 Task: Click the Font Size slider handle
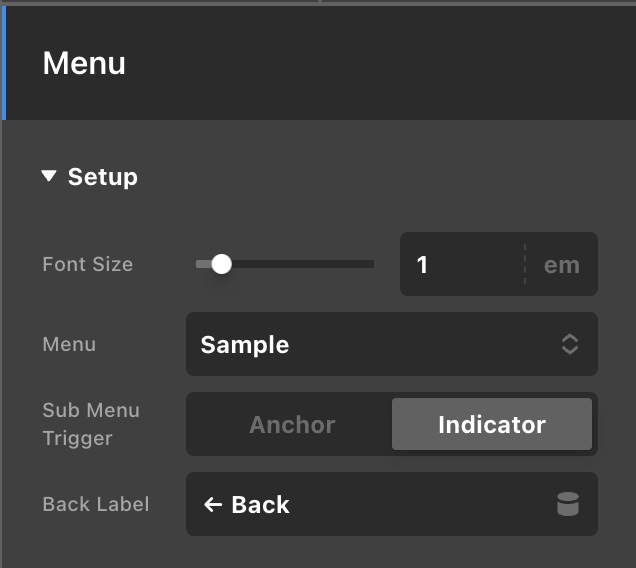(x=221, y=264)
